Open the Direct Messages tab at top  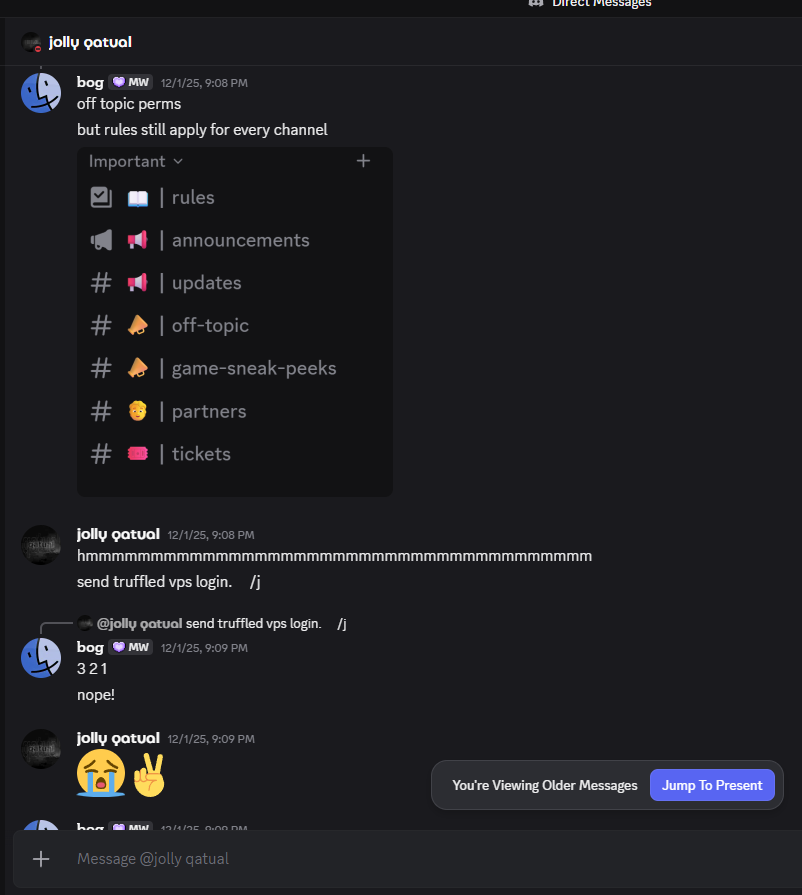tap(600, 4)
